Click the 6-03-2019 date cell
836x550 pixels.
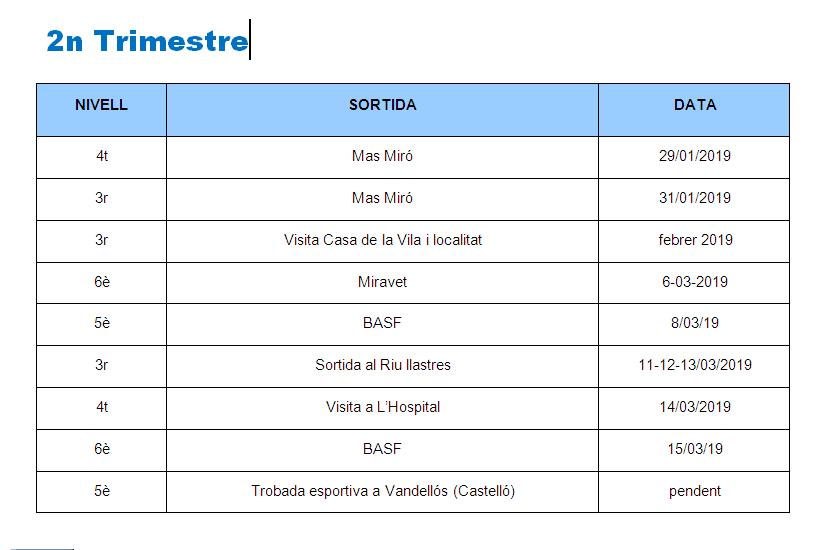click(x=694, y=282)
